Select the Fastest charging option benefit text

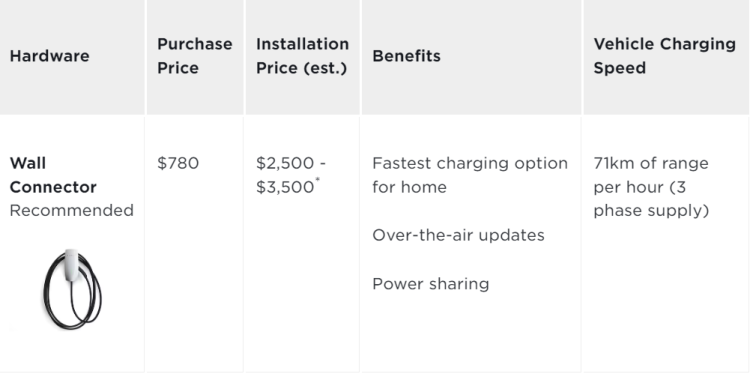tap(470, 164)
